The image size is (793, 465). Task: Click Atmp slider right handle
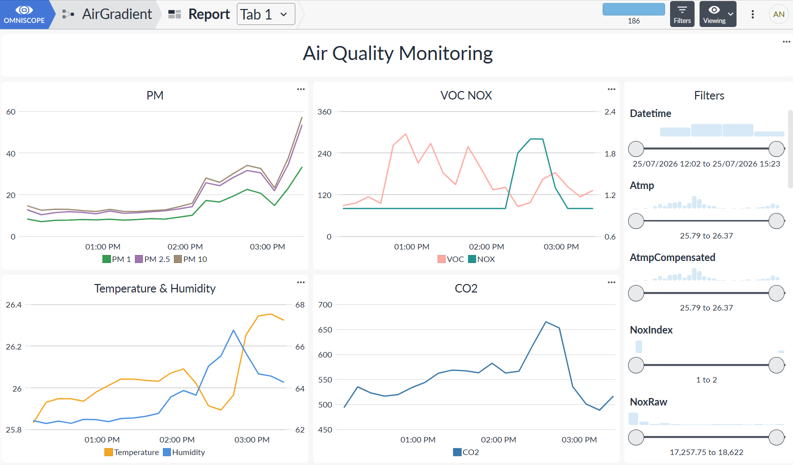776,221
